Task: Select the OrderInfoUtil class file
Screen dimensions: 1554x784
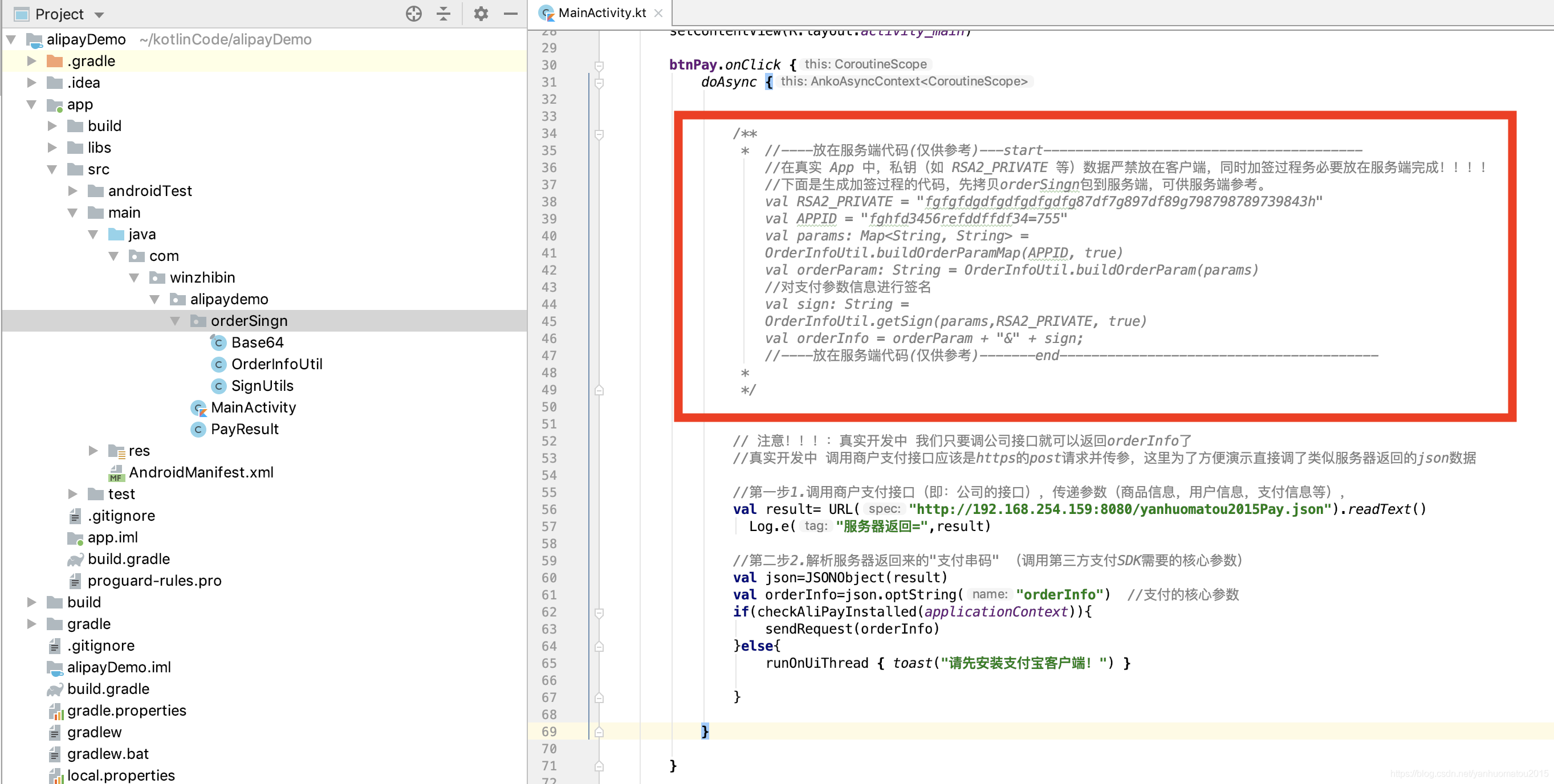Action: tap(277, 364)
